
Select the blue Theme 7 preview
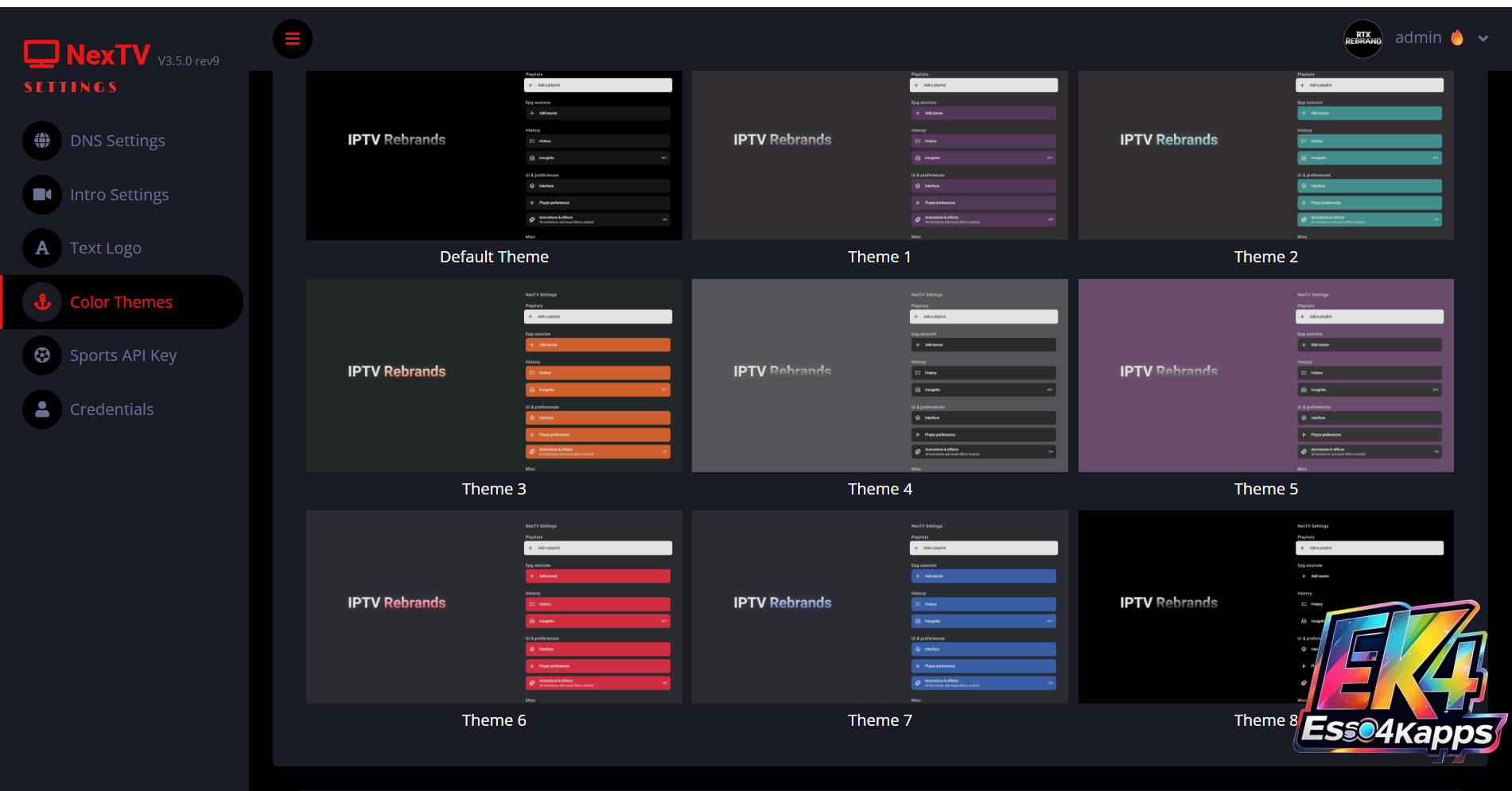[x=880, y=607]
